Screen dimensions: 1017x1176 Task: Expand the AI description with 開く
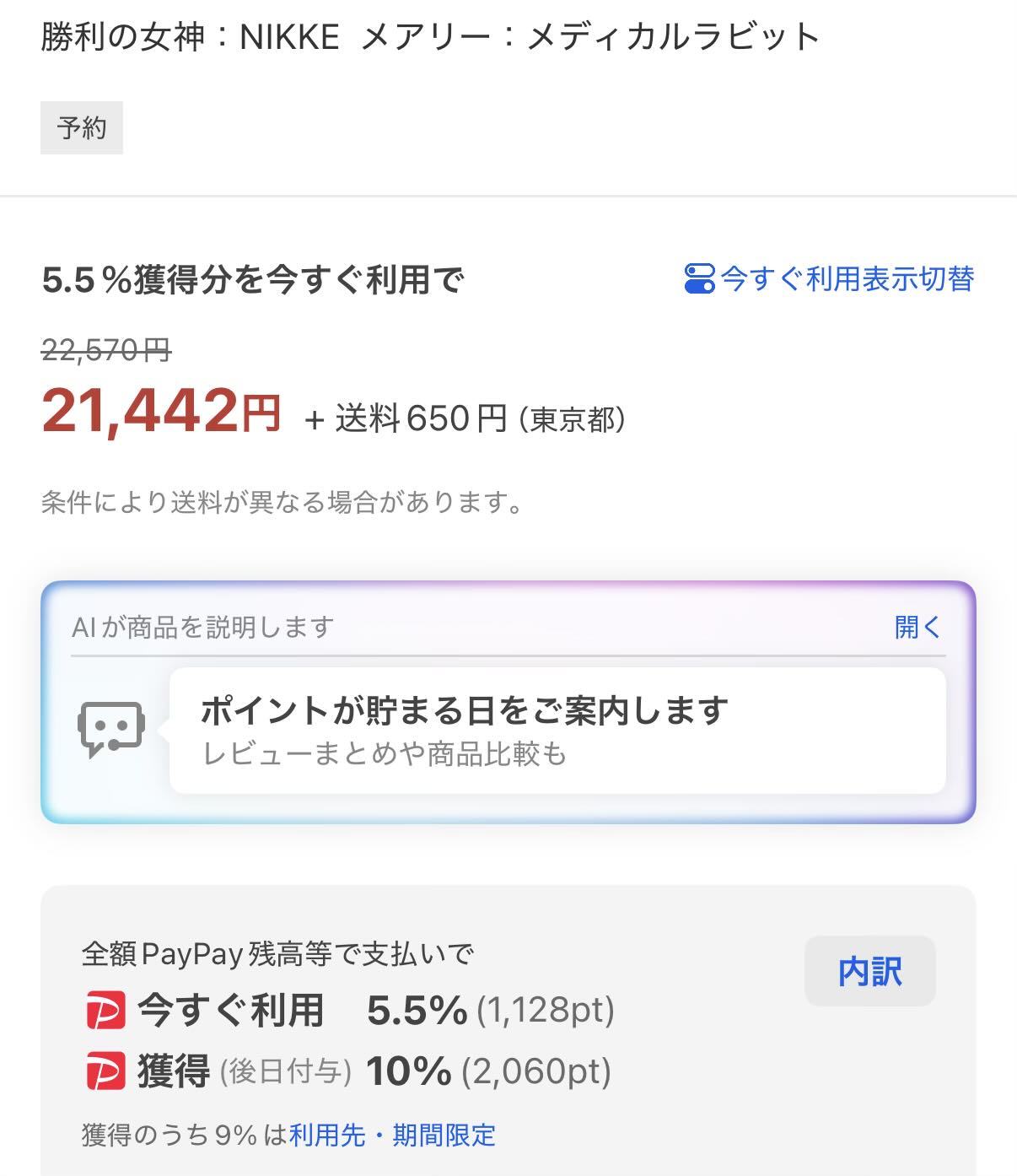point(917,627)
